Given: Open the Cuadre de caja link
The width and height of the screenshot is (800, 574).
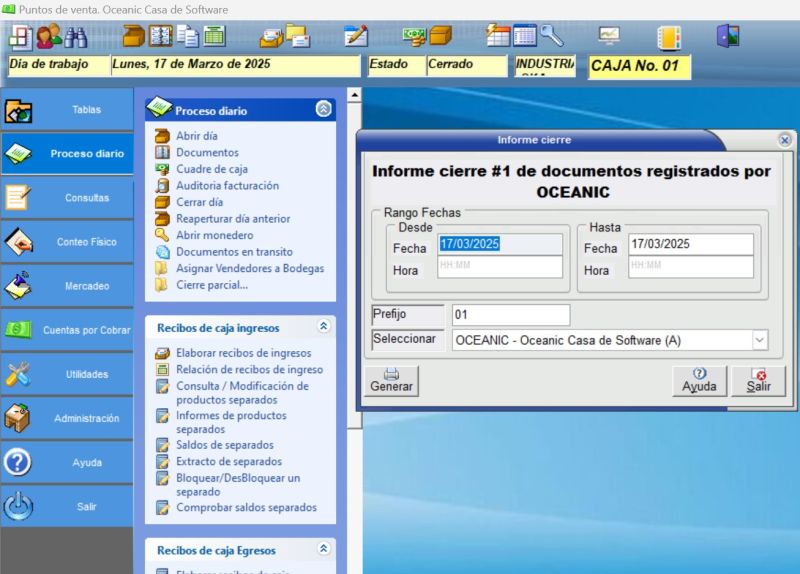Looking at the screenshot, I should (212, 169).
